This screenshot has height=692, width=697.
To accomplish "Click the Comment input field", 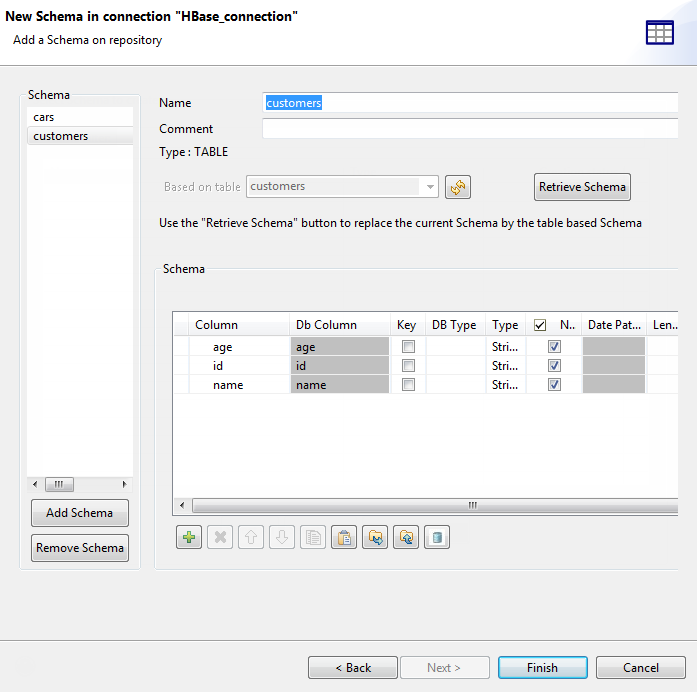I will (x=470, y=129).
